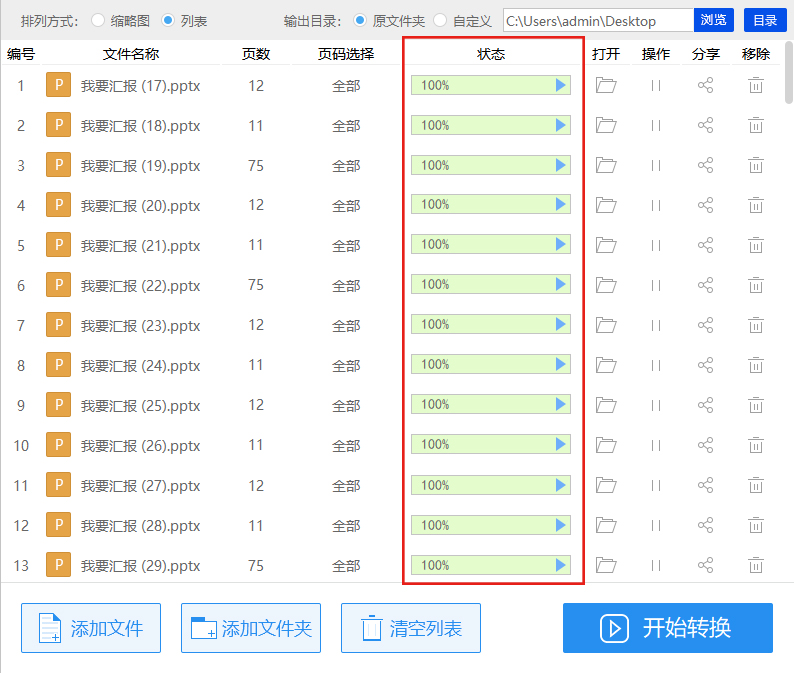Click 100% progress bar of 我要汇报 (20).pptx
Screen dimensions: 794x673
(490, 204)
